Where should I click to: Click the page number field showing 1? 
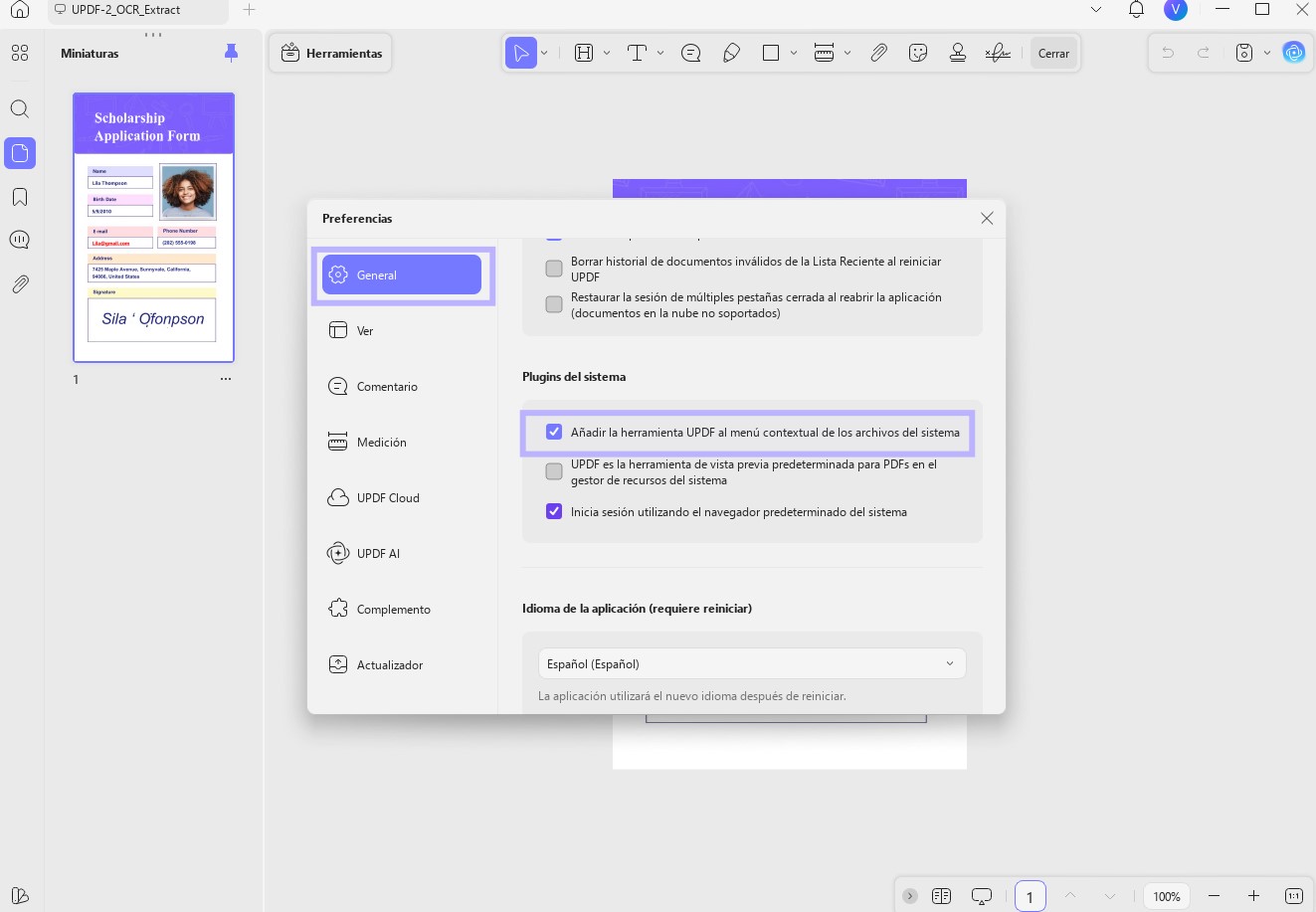1031,896
